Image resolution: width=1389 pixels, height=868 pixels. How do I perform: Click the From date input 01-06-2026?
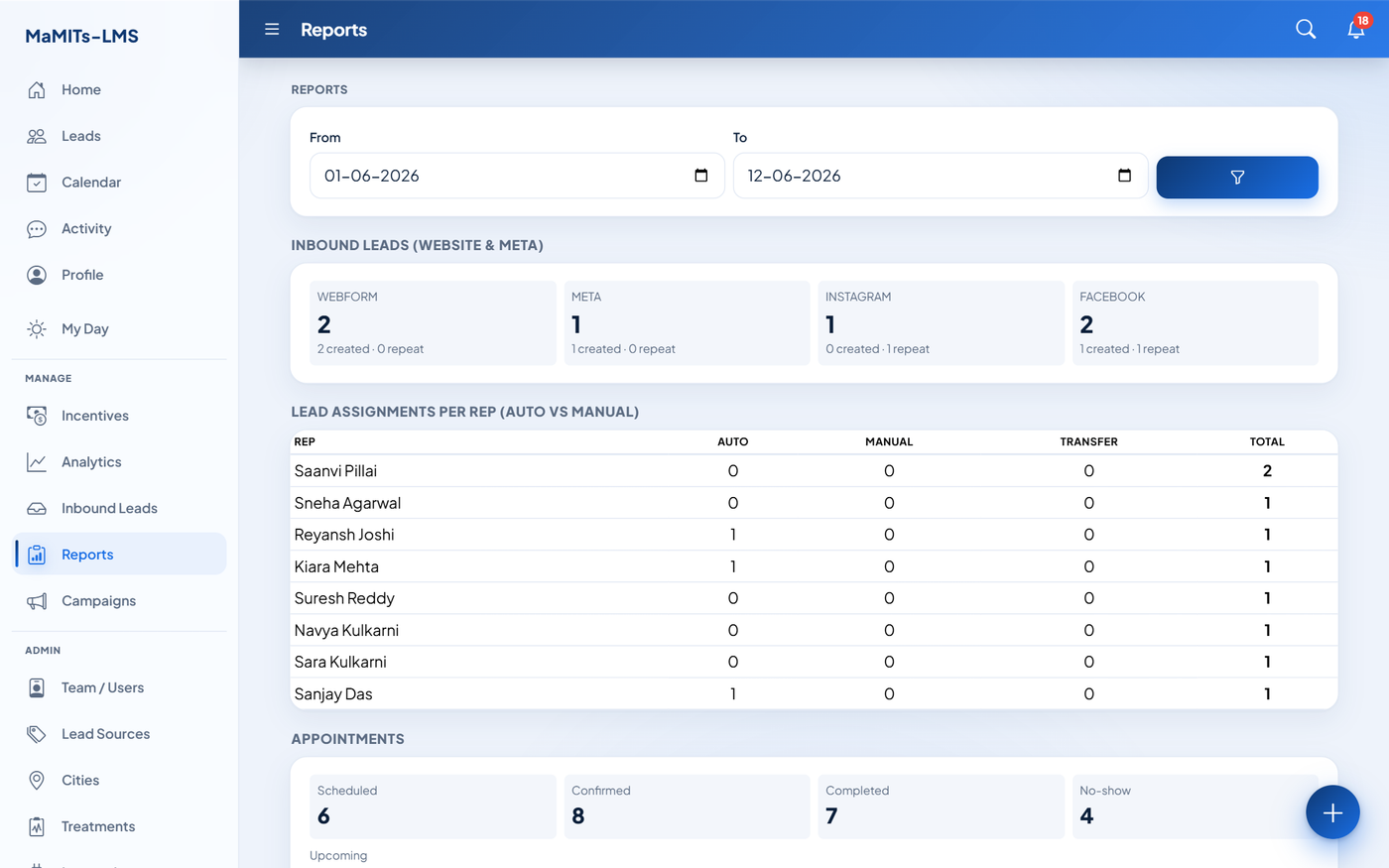click(x=517, y=176)
